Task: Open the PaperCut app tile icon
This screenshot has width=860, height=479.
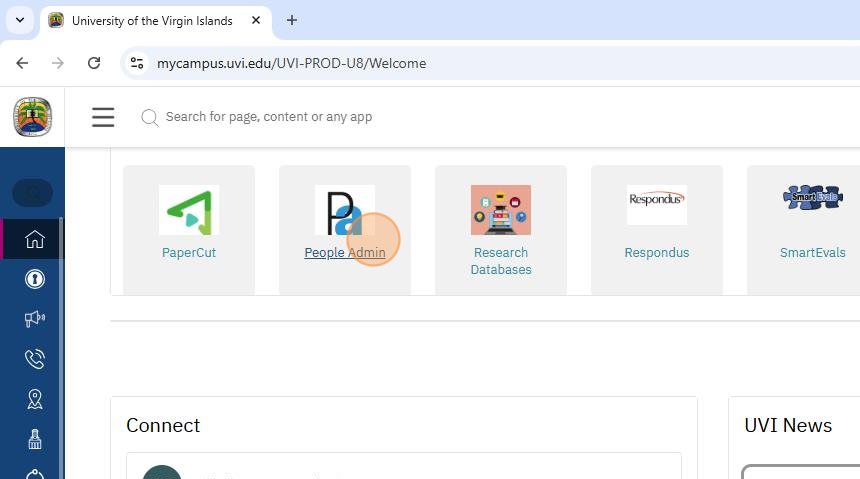Action: tap(189, 210)
